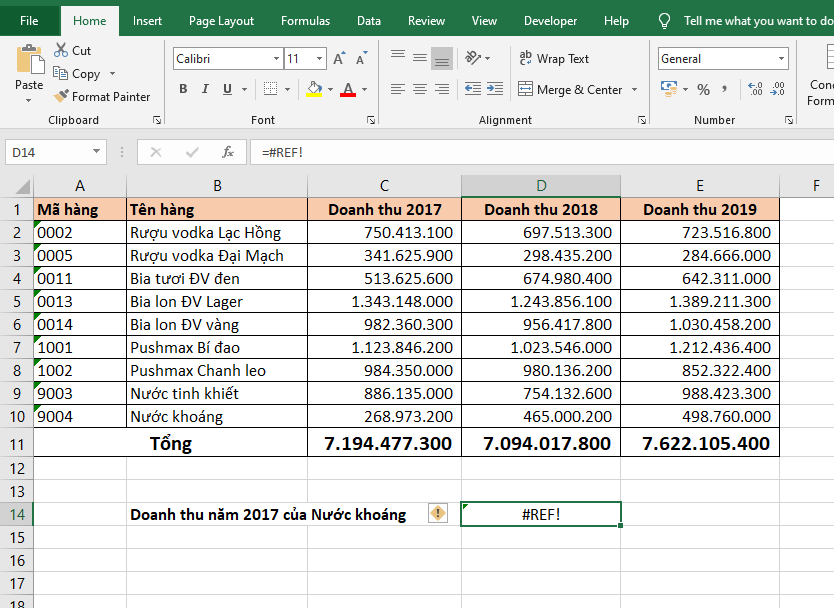Click the Paste button
The height and width of the screenshot is (608, 834).
tap(29, 70)
